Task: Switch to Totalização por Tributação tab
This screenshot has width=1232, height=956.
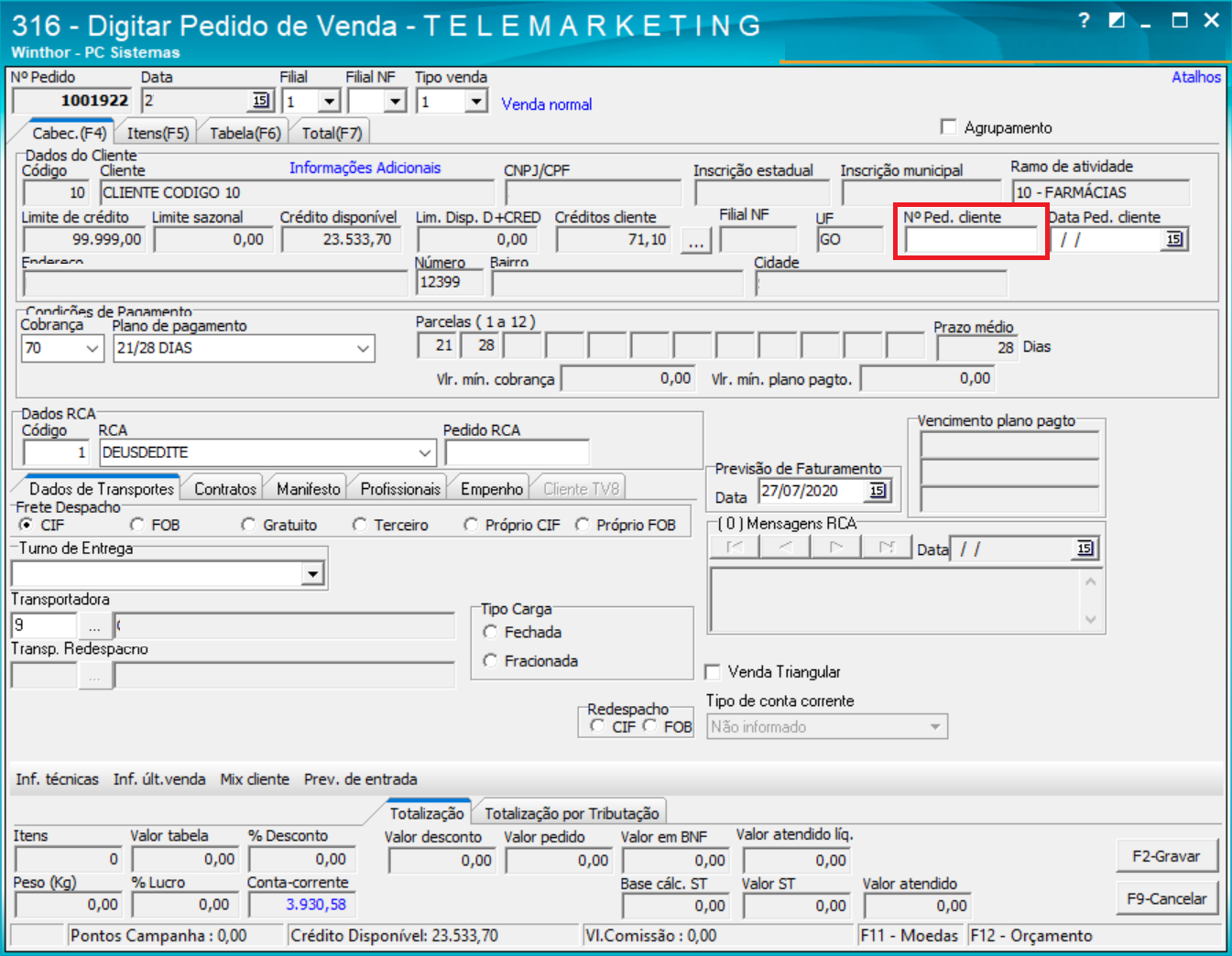Action: 572,813
